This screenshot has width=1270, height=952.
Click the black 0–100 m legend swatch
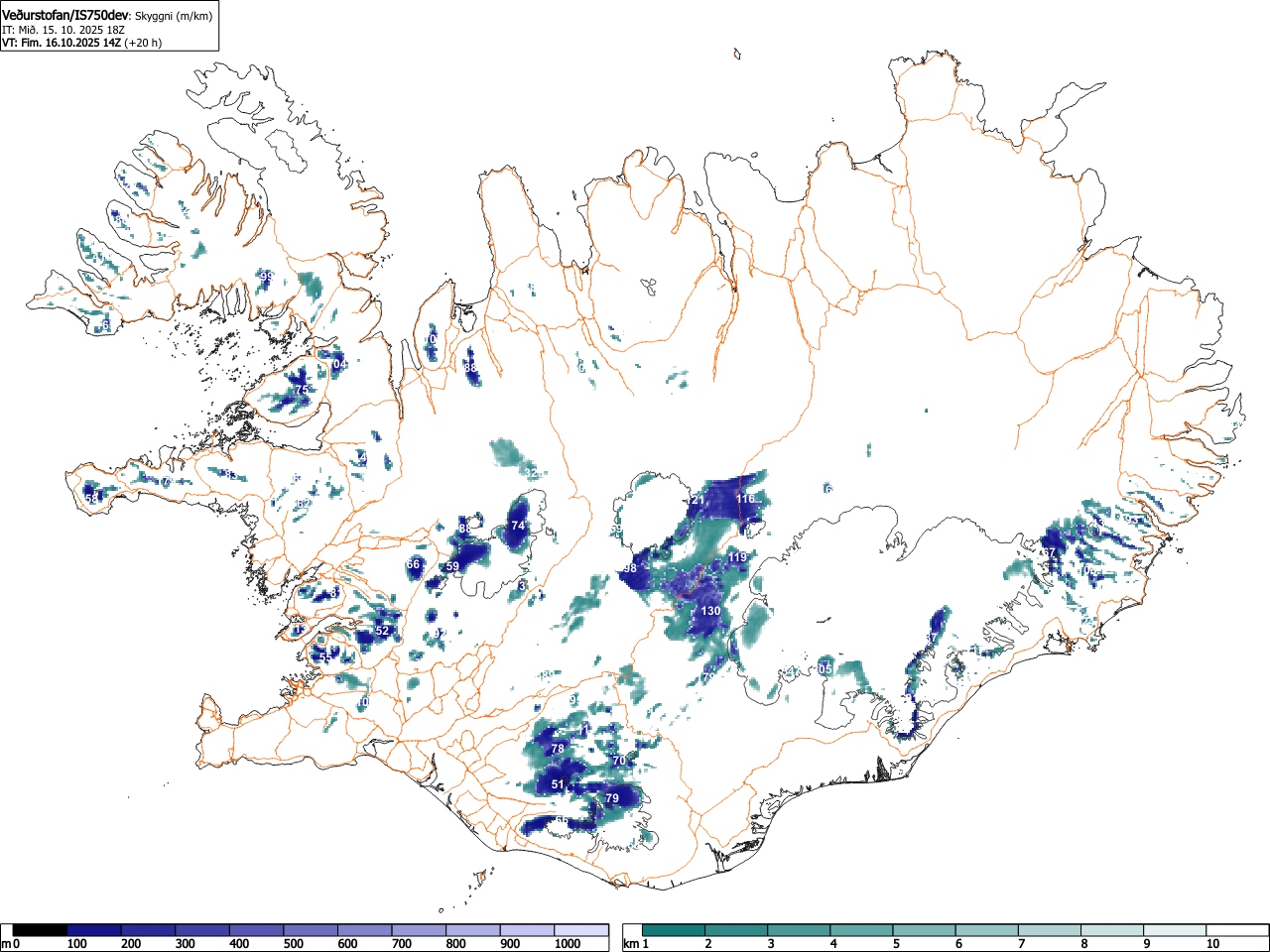pos(41,930)
